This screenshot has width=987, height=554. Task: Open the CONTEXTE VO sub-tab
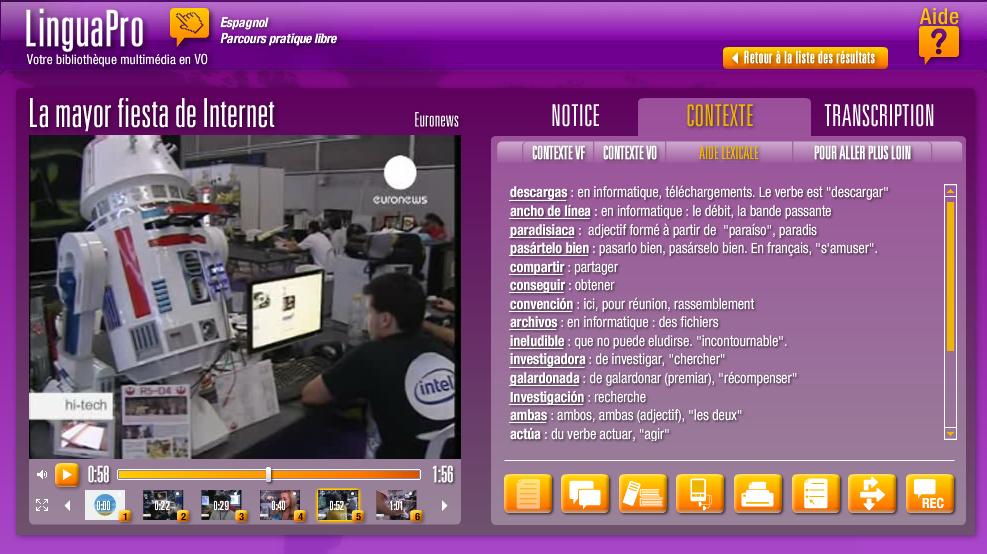[630, 153]
